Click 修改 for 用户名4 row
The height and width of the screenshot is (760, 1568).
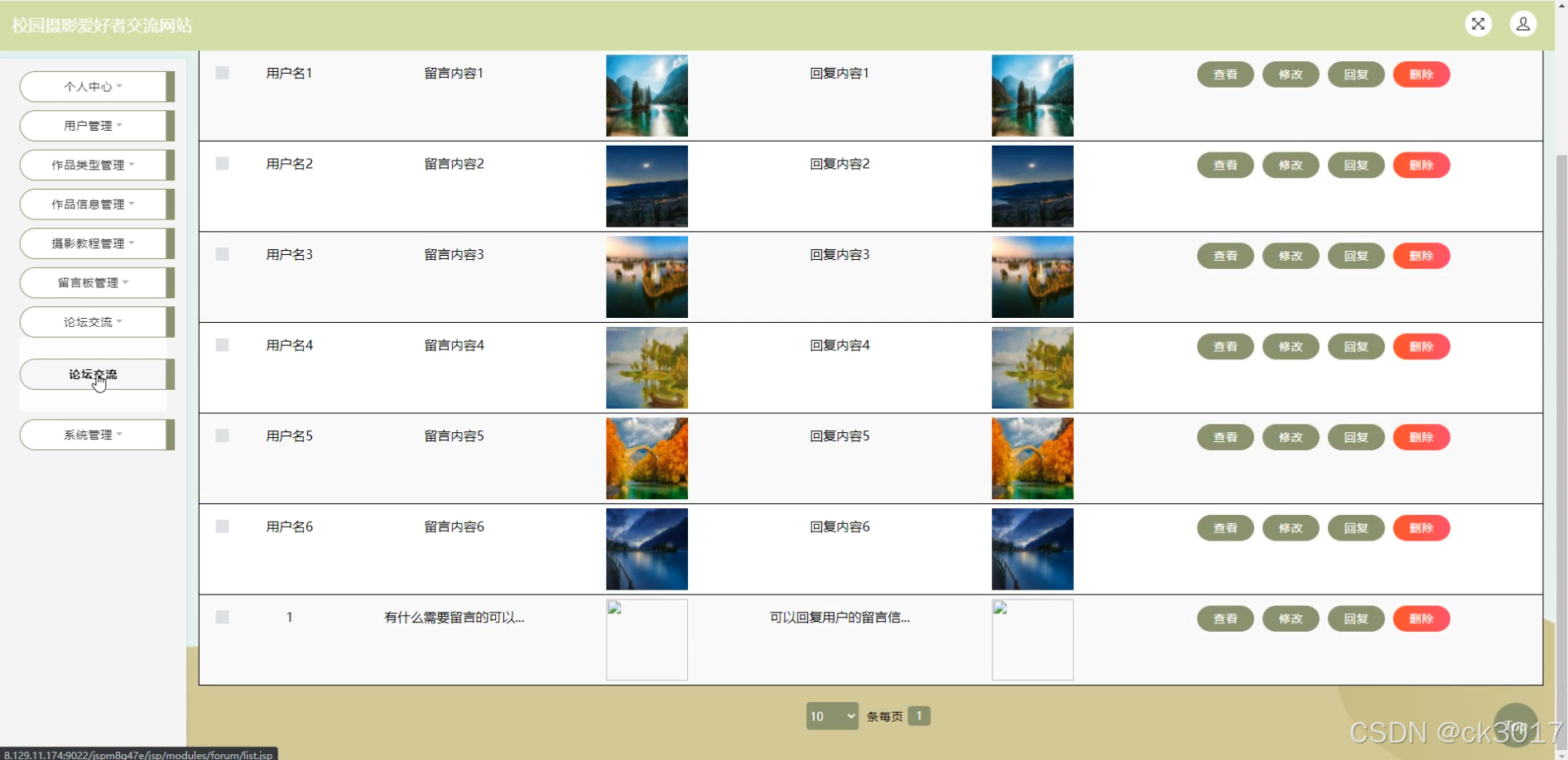click(x=1291, y=346)
